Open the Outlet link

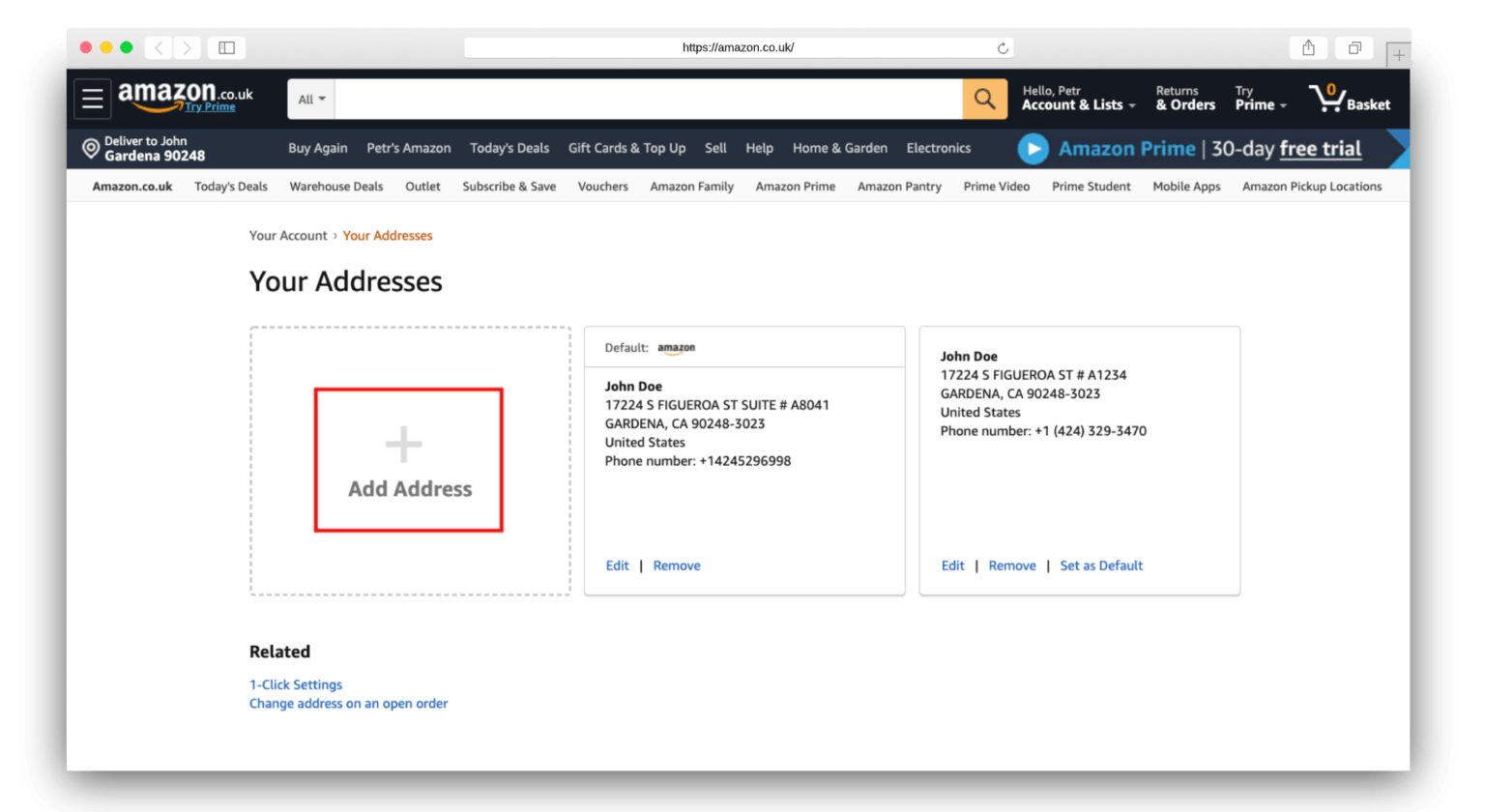click(x=422, y=187)
